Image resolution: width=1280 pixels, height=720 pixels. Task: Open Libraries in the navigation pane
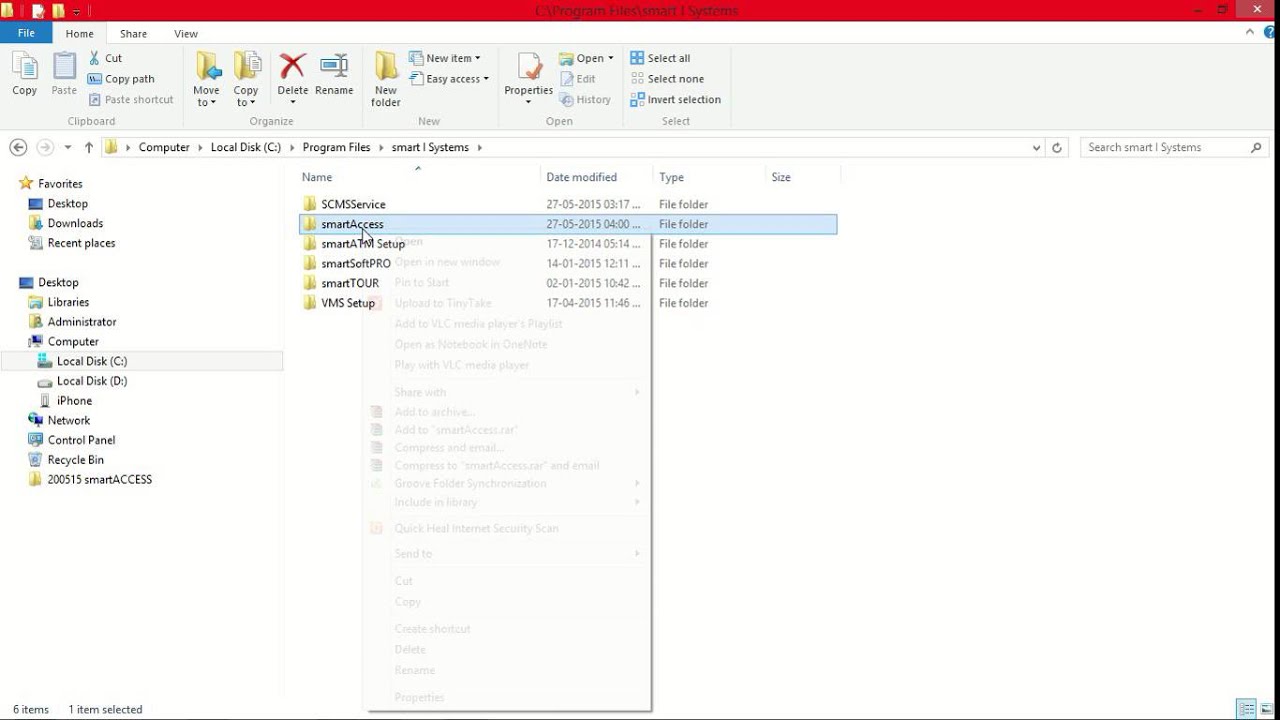click(x=68, y=302)
